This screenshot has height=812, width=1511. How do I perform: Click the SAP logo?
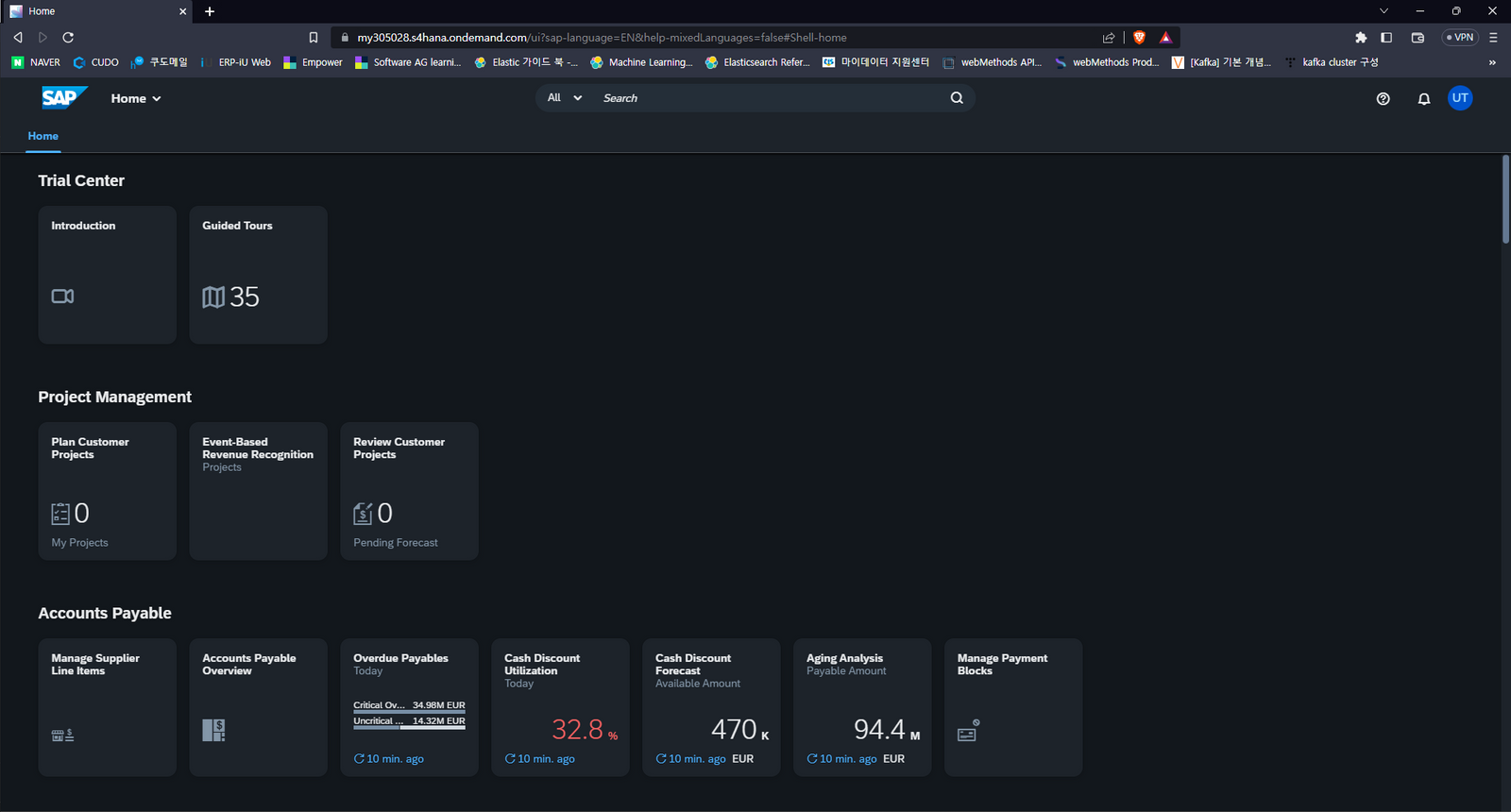(63, 98)
